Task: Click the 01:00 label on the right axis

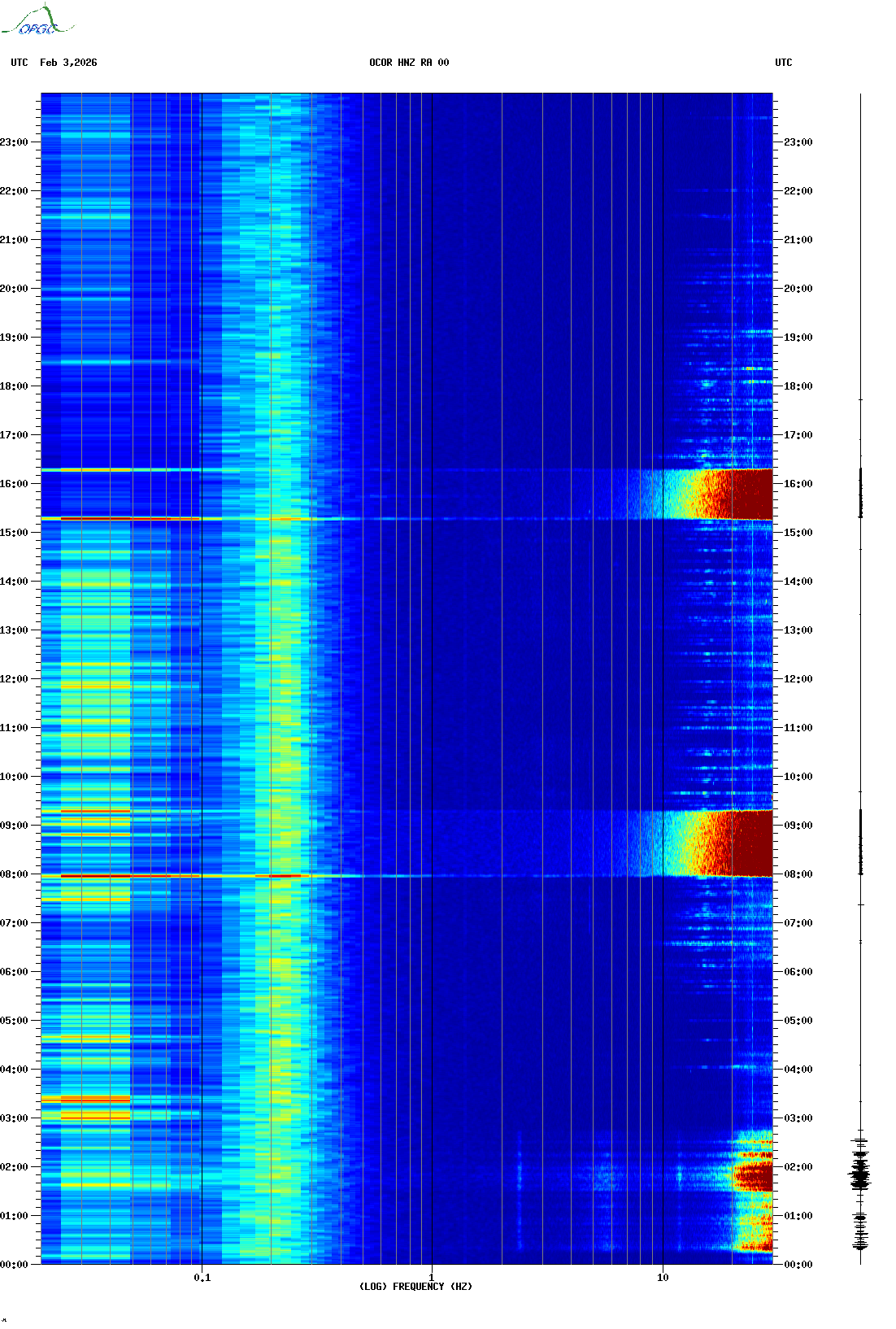Action: 798,1216
